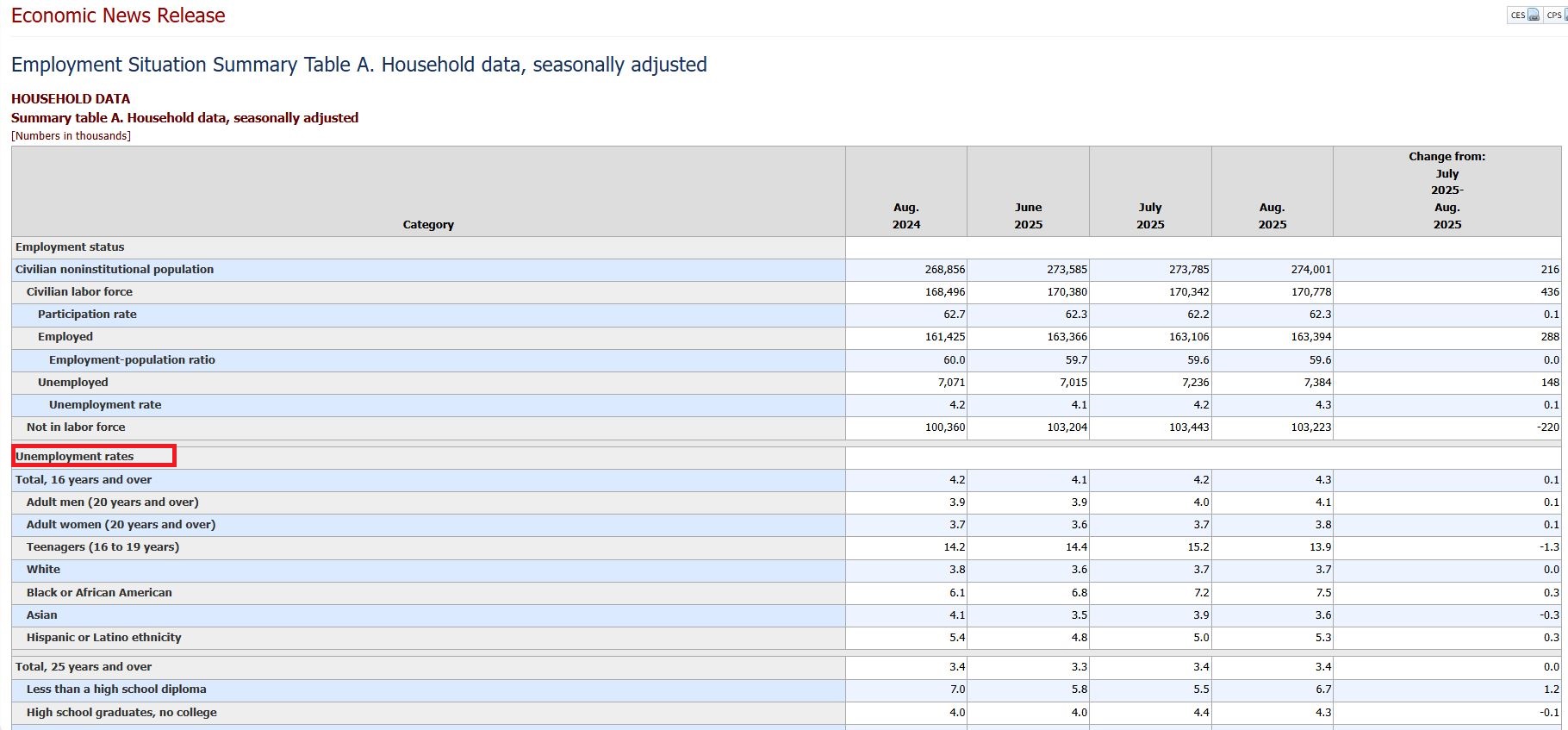Select the 170,778 civilian labor force value
The height and width of the screenshot is (730, 1568).
(x=1311, y=292)
